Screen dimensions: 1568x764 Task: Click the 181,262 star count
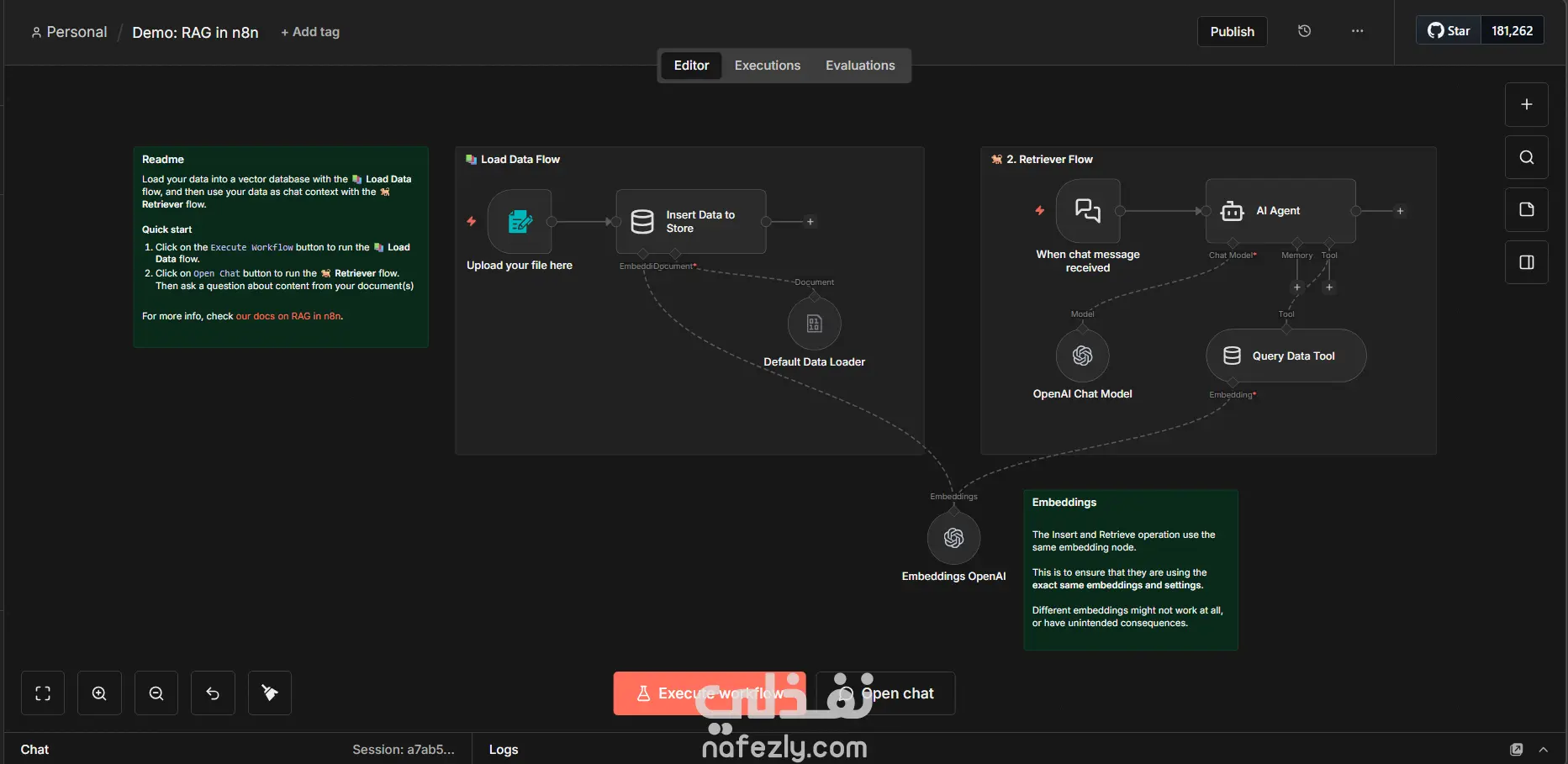[x=1512, y=31]
